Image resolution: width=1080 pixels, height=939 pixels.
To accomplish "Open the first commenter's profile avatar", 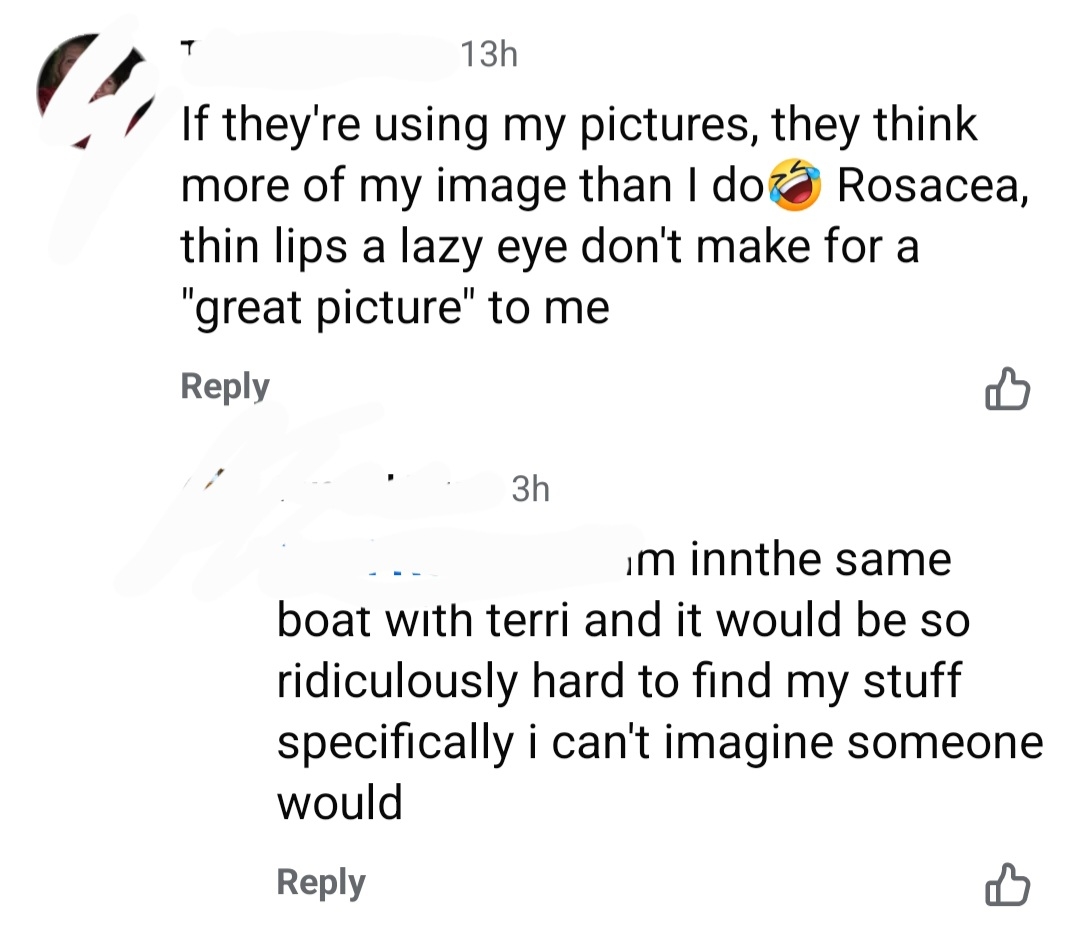I will click(x=94, y=92).
